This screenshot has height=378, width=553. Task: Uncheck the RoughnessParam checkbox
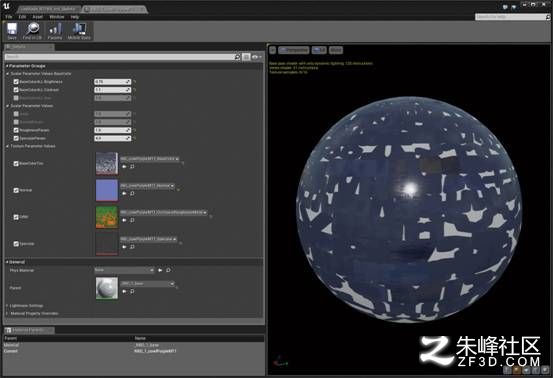click(16, 130)
